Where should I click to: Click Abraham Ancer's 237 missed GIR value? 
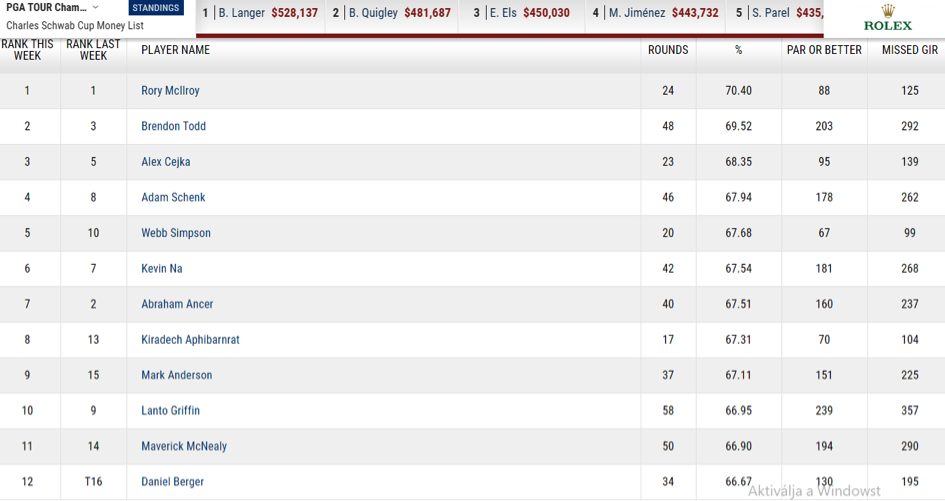(910, 304)
